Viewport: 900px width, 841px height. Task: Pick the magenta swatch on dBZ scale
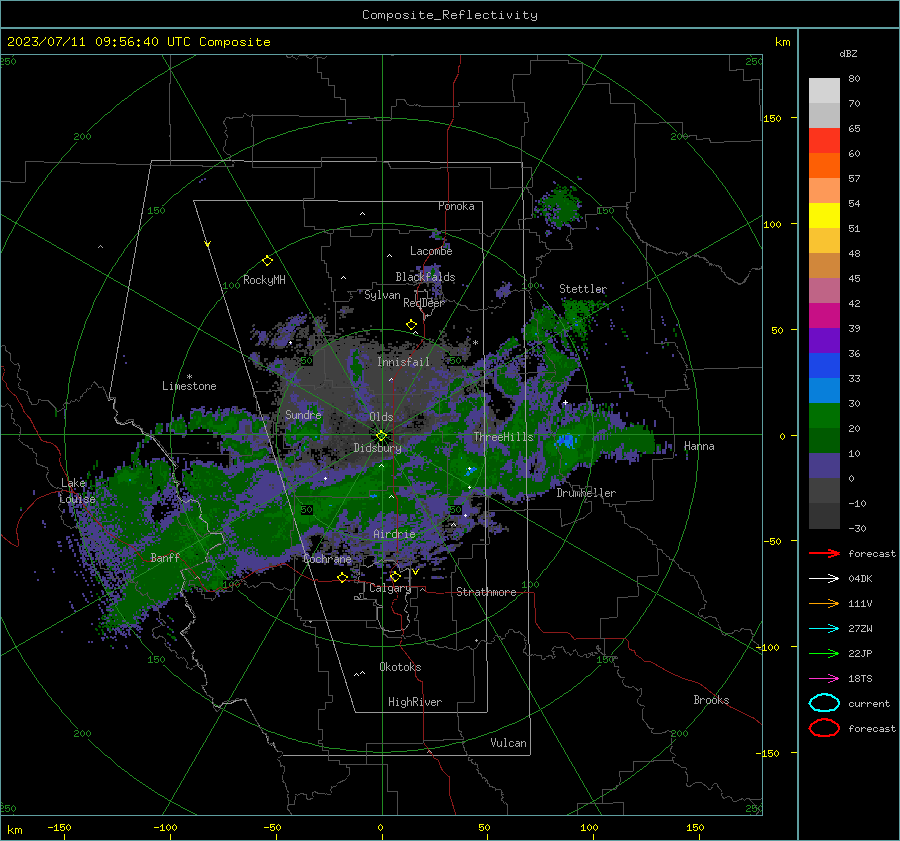coord(824,315)
